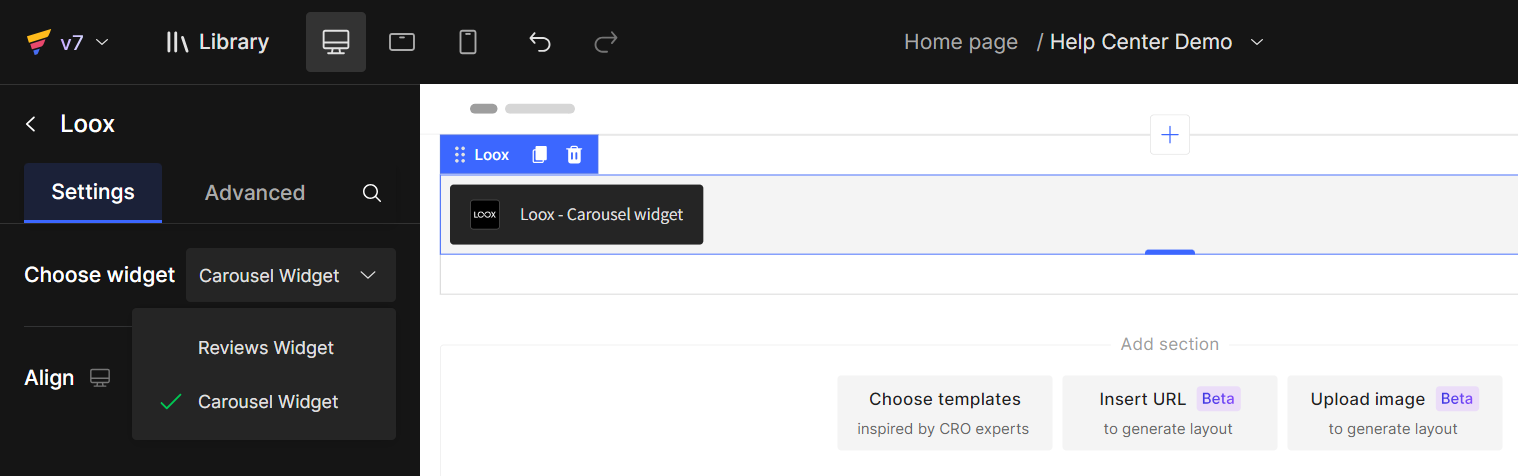Add a section with the plus button

1170,135
